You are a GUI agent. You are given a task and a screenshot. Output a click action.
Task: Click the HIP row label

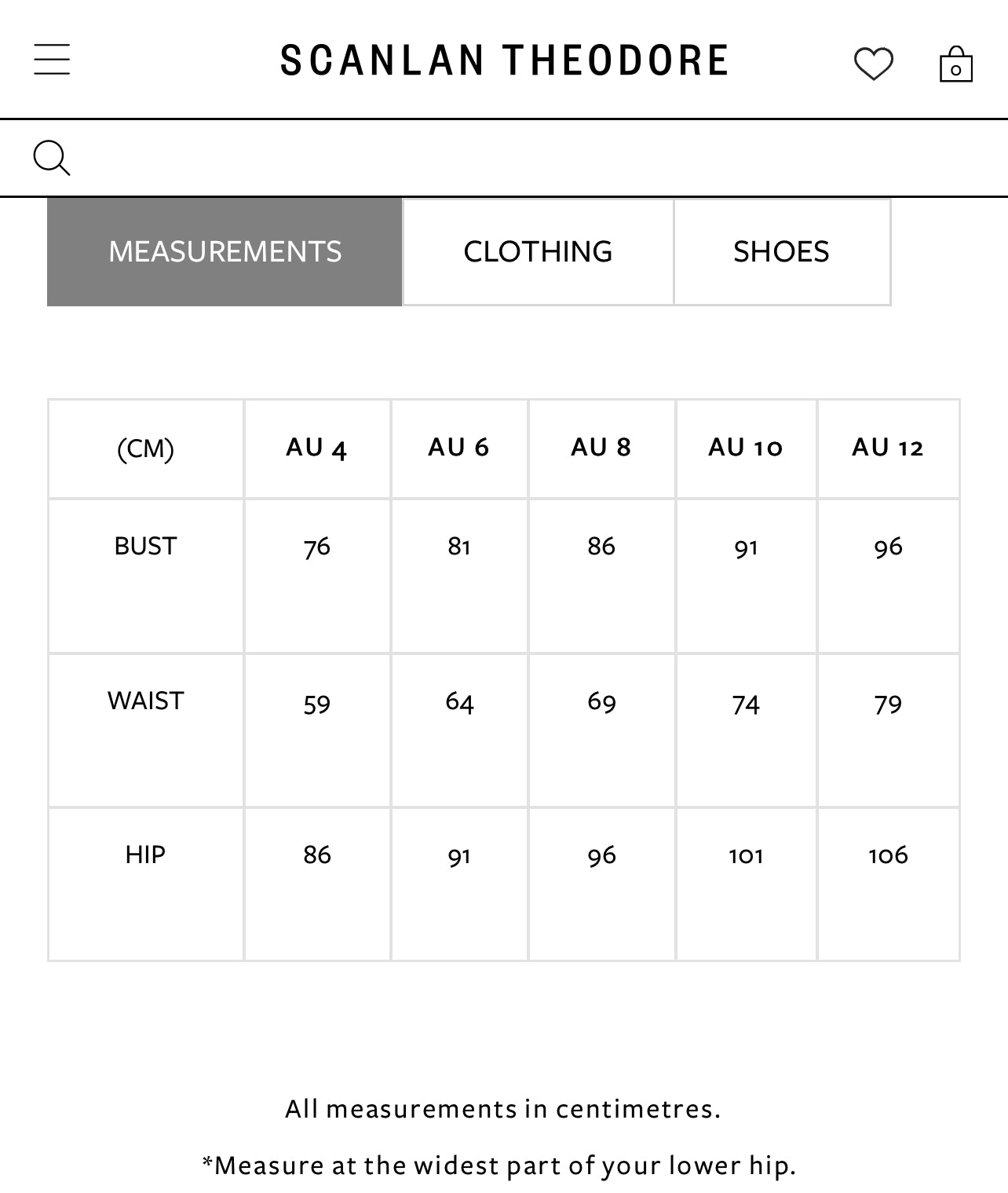[145, 854]
